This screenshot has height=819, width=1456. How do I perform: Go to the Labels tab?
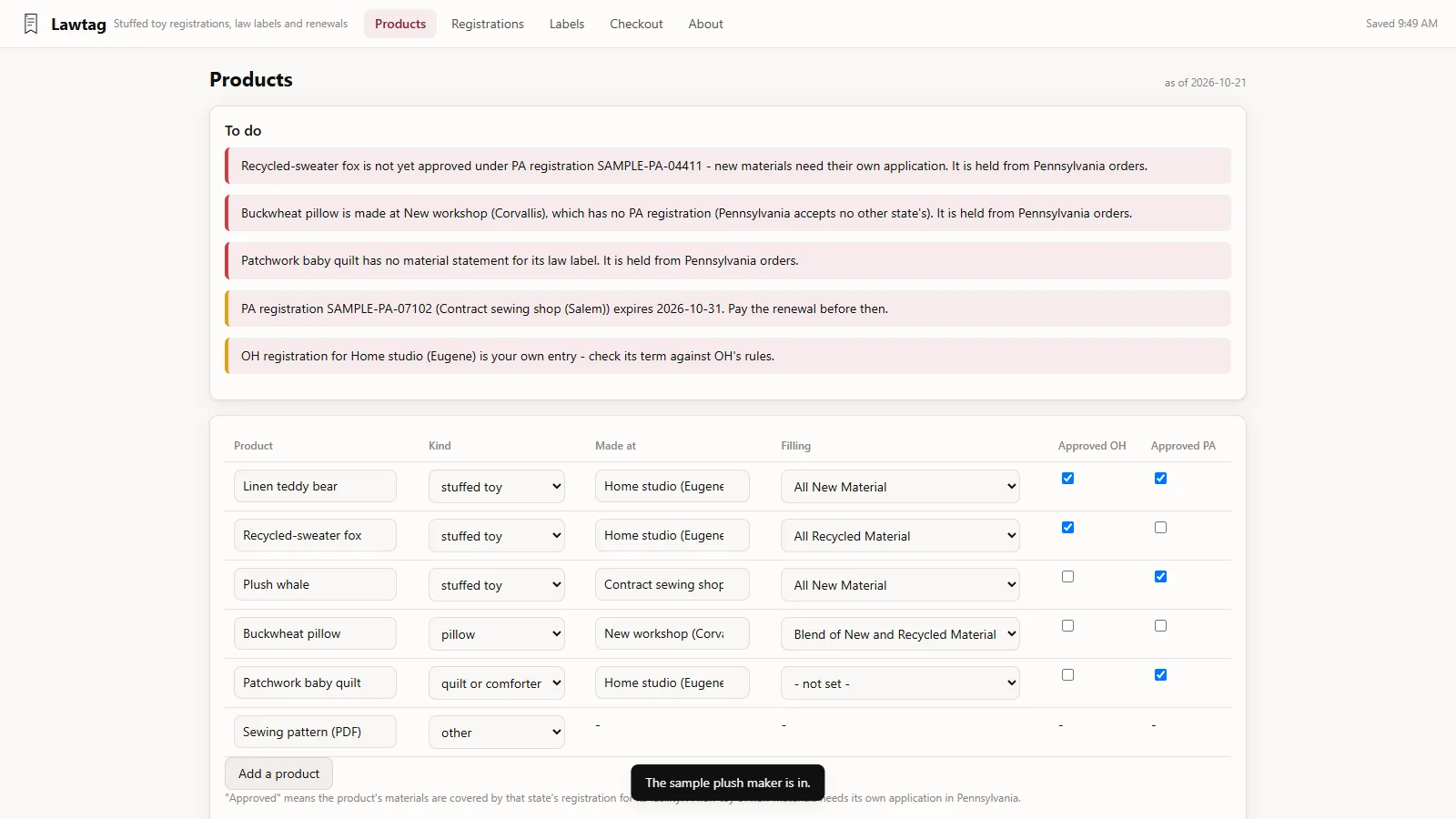click(x=567, y=24)
